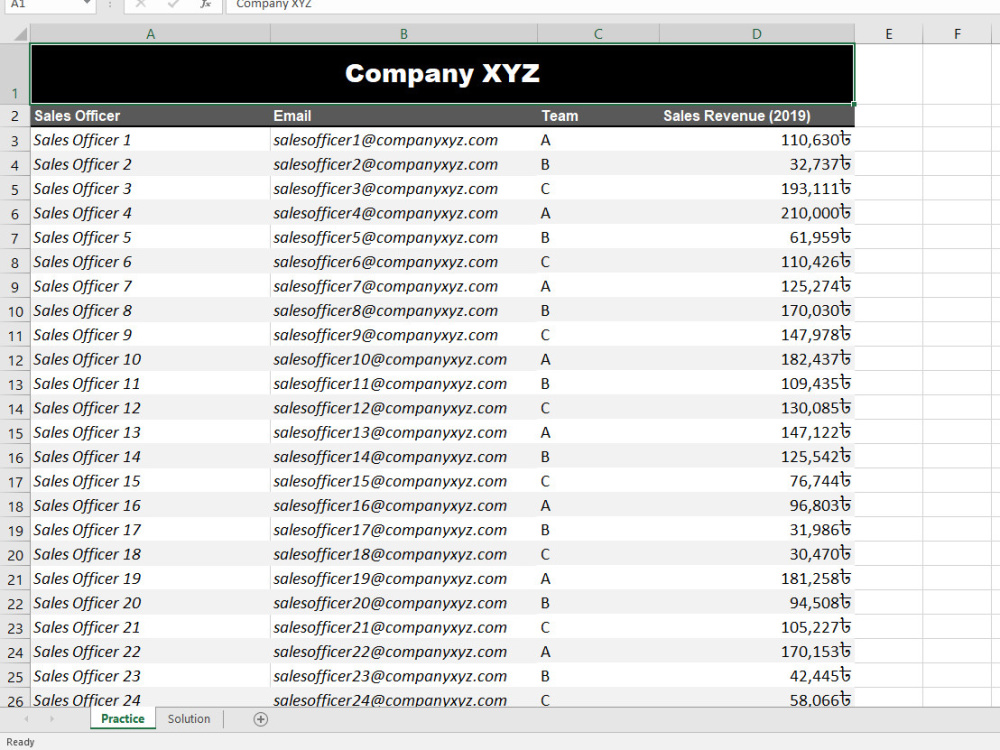Screen dimensions: 1000x750
Task: Select cell containing Sales Officer 22
Action: coord(151,652)
